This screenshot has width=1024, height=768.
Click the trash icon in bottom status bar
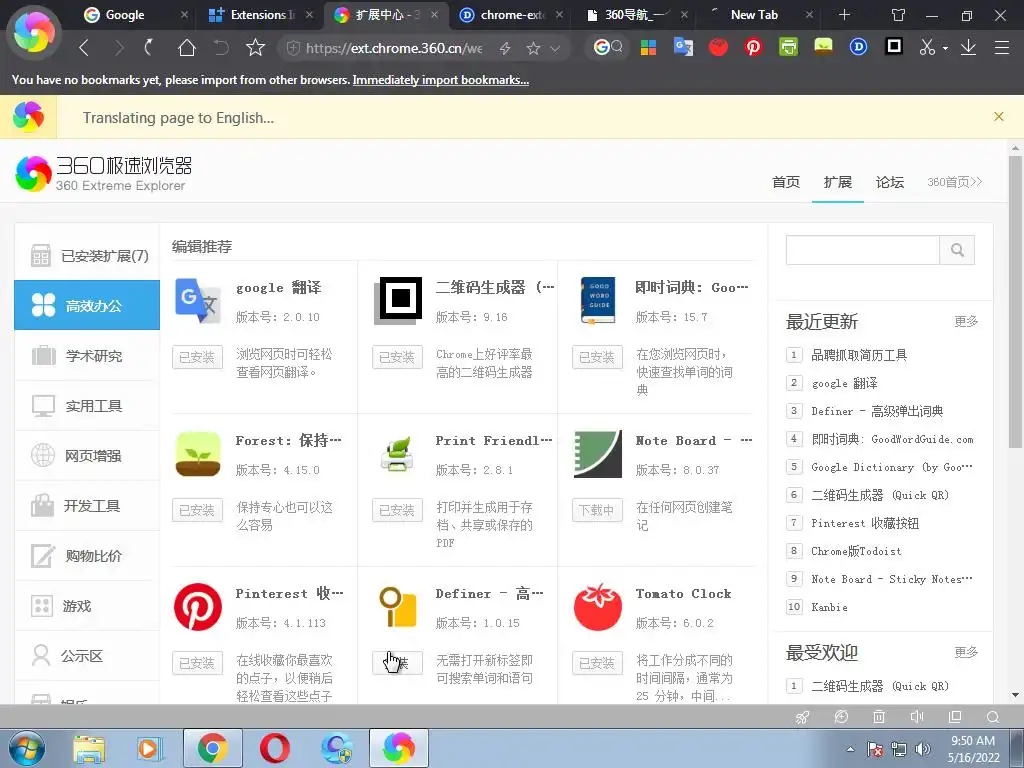tap(879, 716)
